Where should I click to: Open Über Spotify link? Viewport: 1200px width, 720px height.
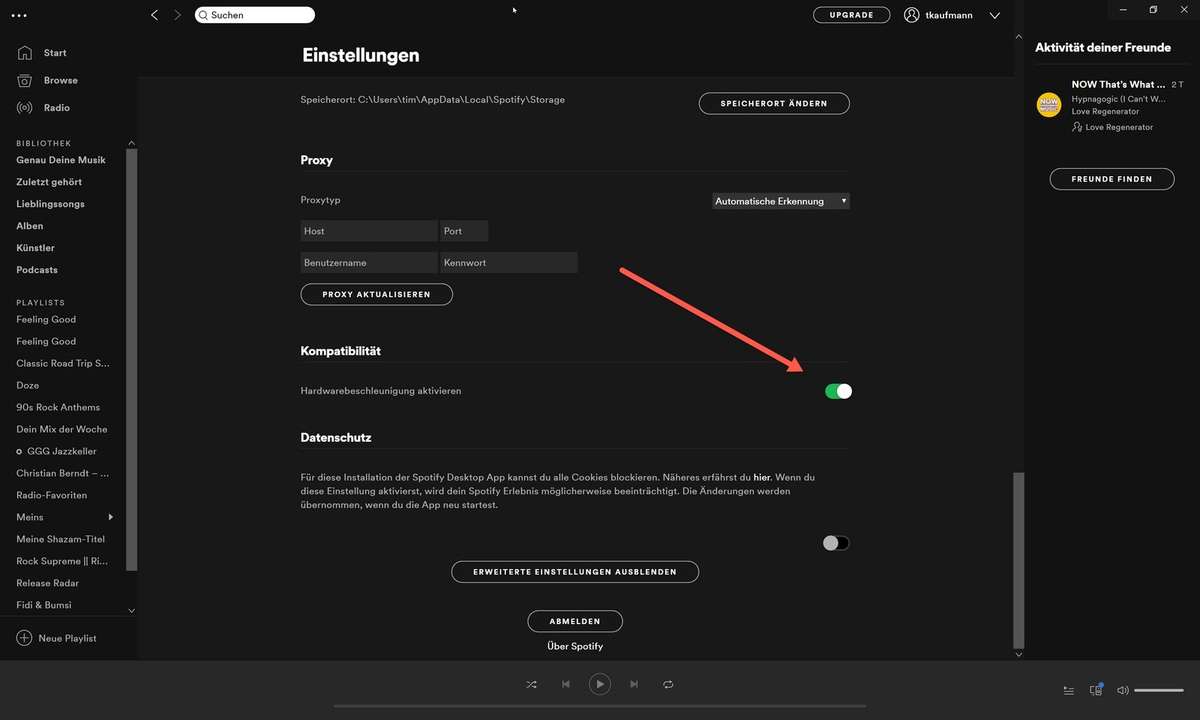coord(575,646)
